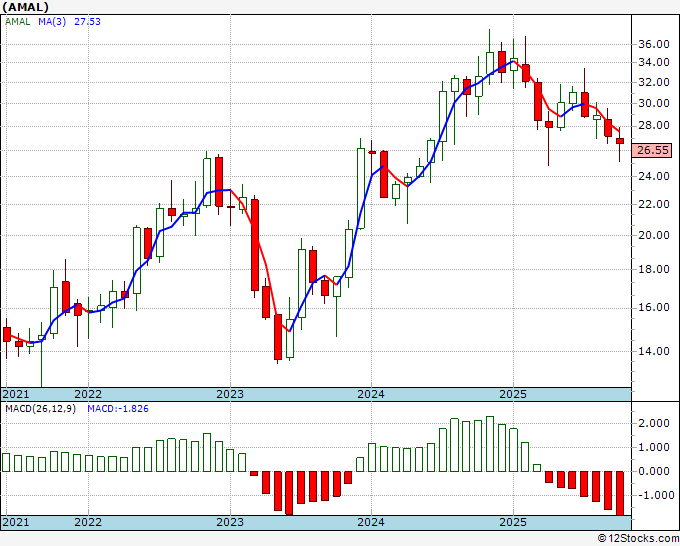Click the 34.00 price axis label
Image resolution: width=680 pixels, height=546 pixels.
click(654, 62)
